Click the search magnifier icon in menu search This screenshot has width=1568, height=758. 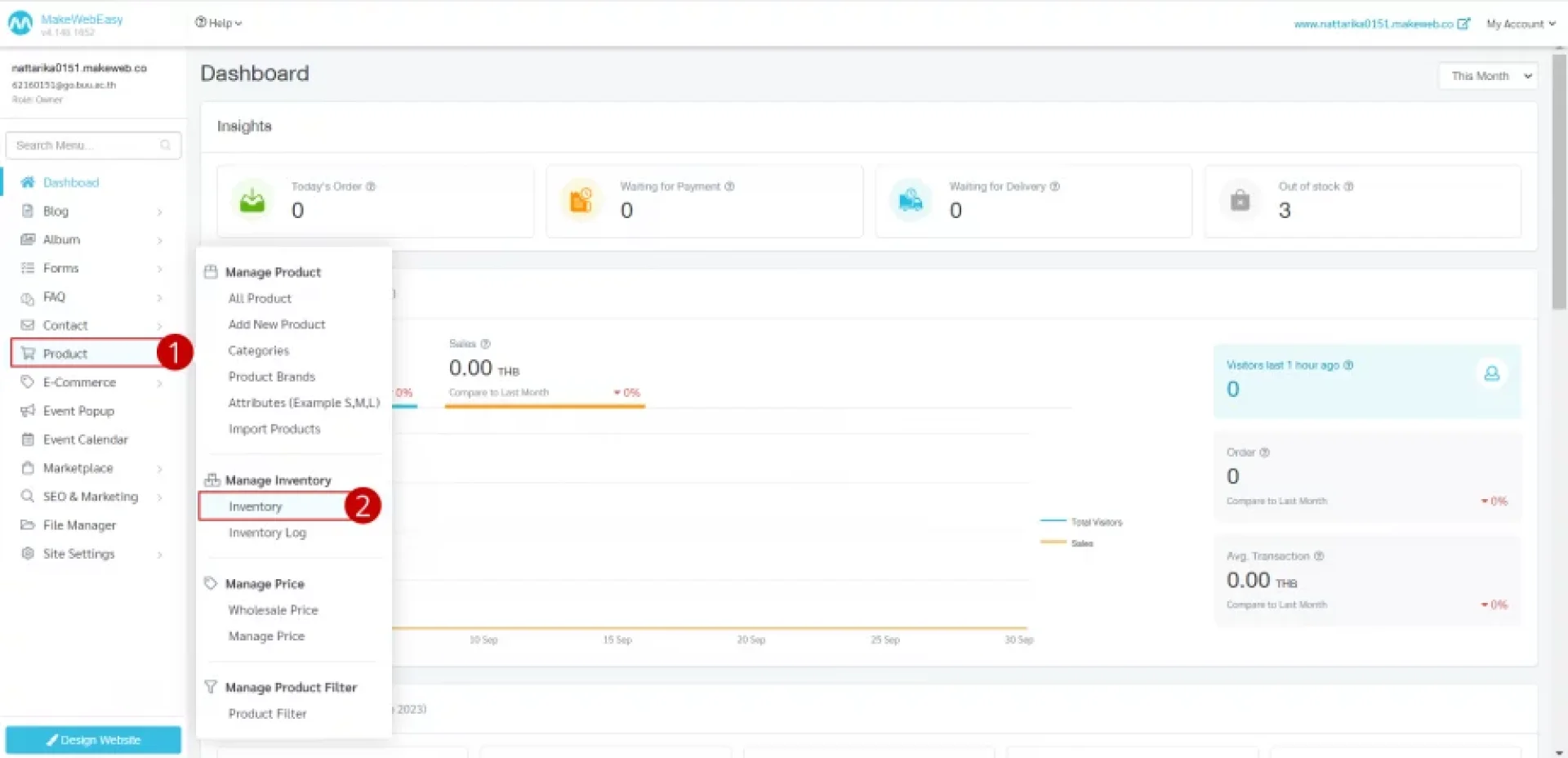(166, 145)
